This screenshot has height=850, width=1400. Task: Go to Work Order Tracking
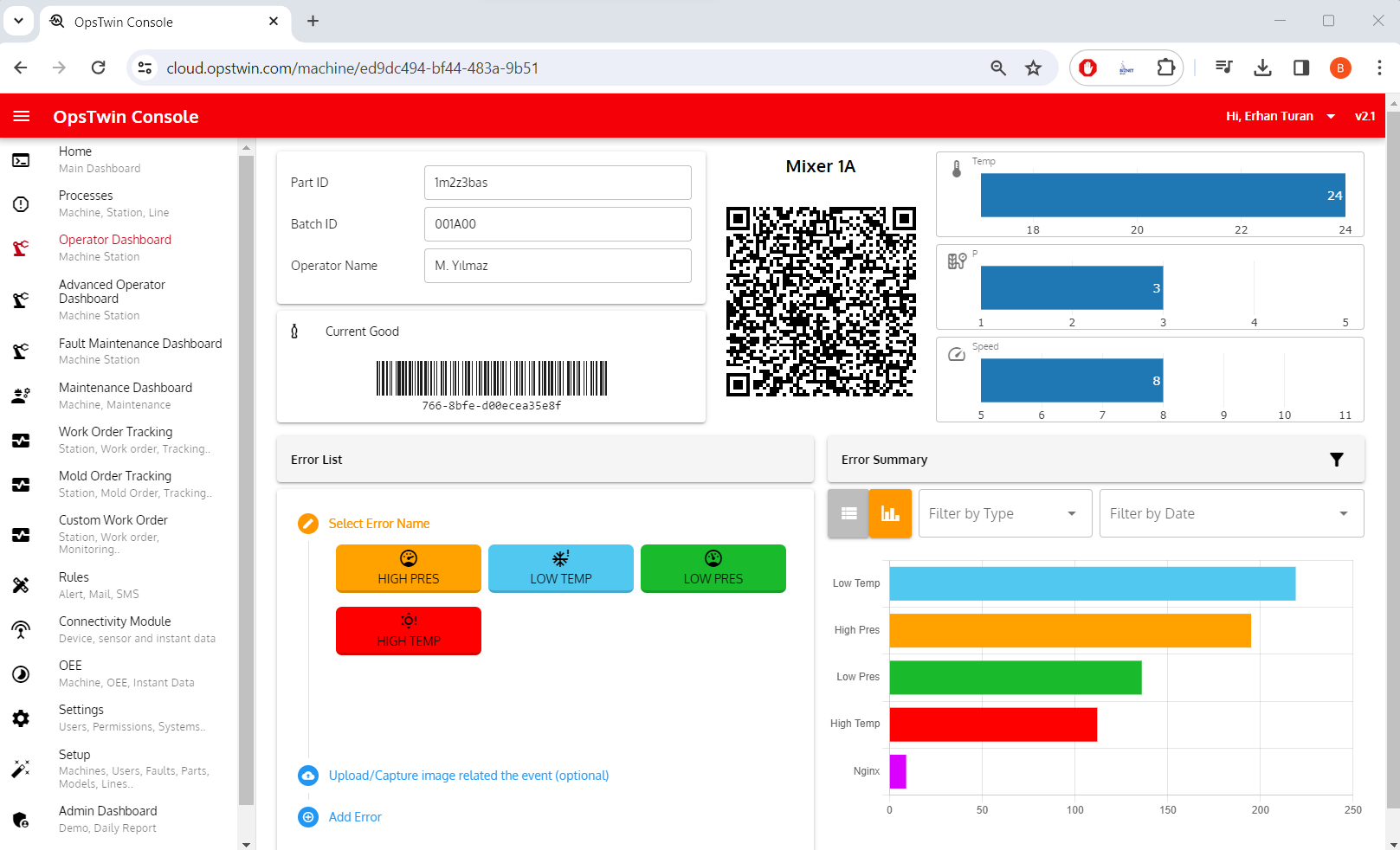[x=115, y=431]
